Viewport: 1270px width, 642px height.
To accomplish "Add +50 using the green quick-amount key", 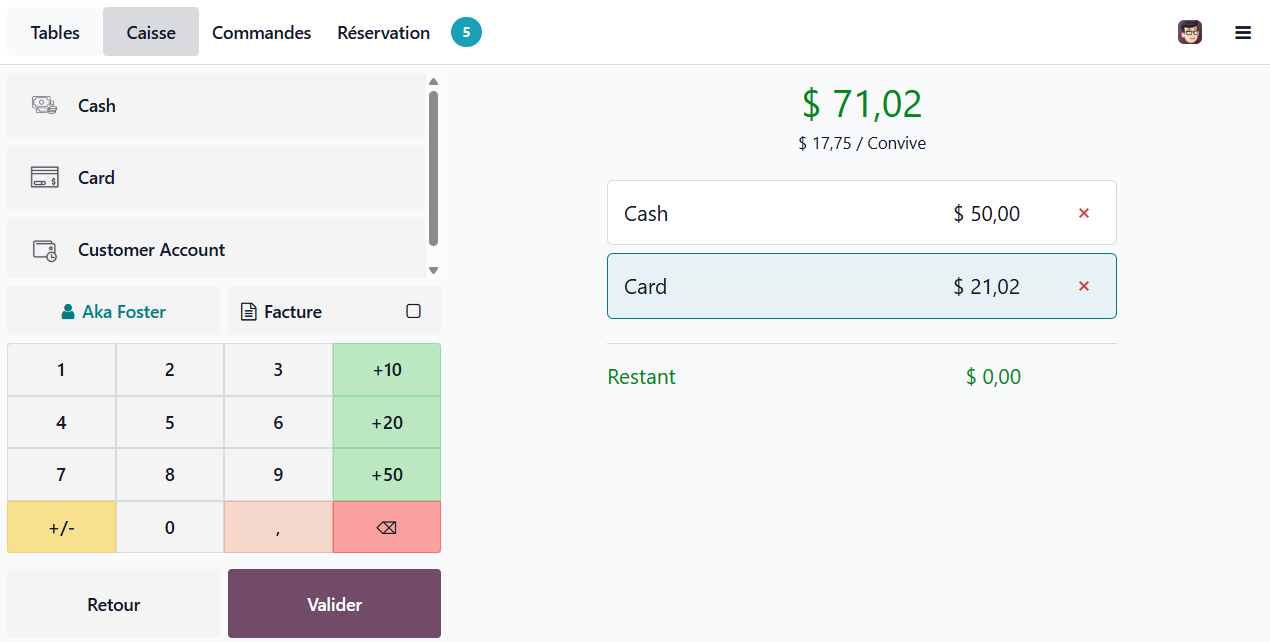I will (x=387, y=475).
